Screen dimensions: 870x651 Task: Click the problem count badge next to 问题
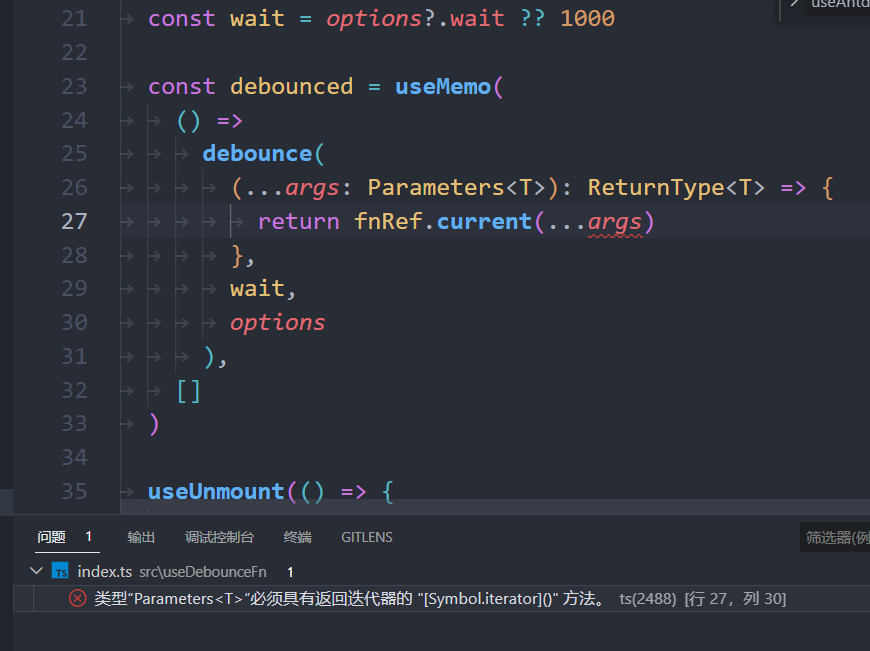(x=88, y=537)
